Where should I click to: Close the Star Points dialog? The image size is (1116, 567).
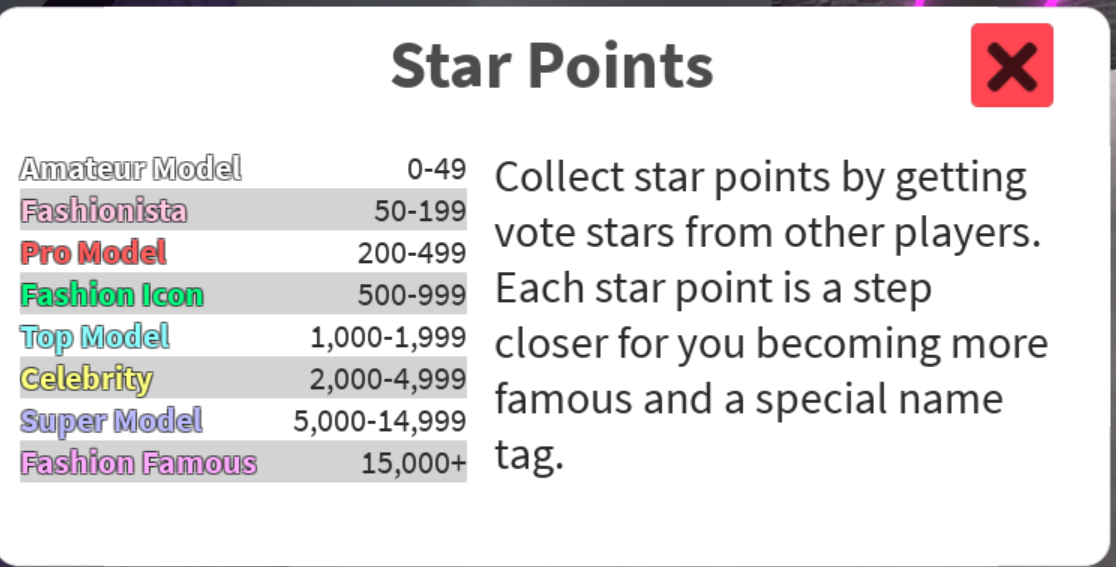pos(1011,65)
